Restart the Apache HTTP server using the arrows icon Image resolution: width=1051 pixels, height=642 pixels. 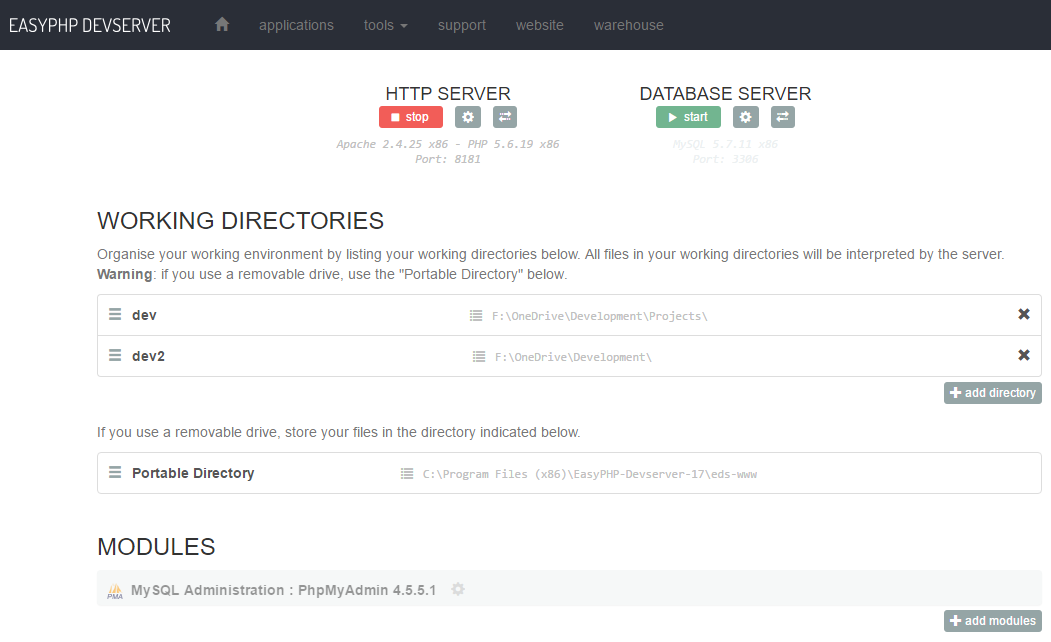pos(504,117)
